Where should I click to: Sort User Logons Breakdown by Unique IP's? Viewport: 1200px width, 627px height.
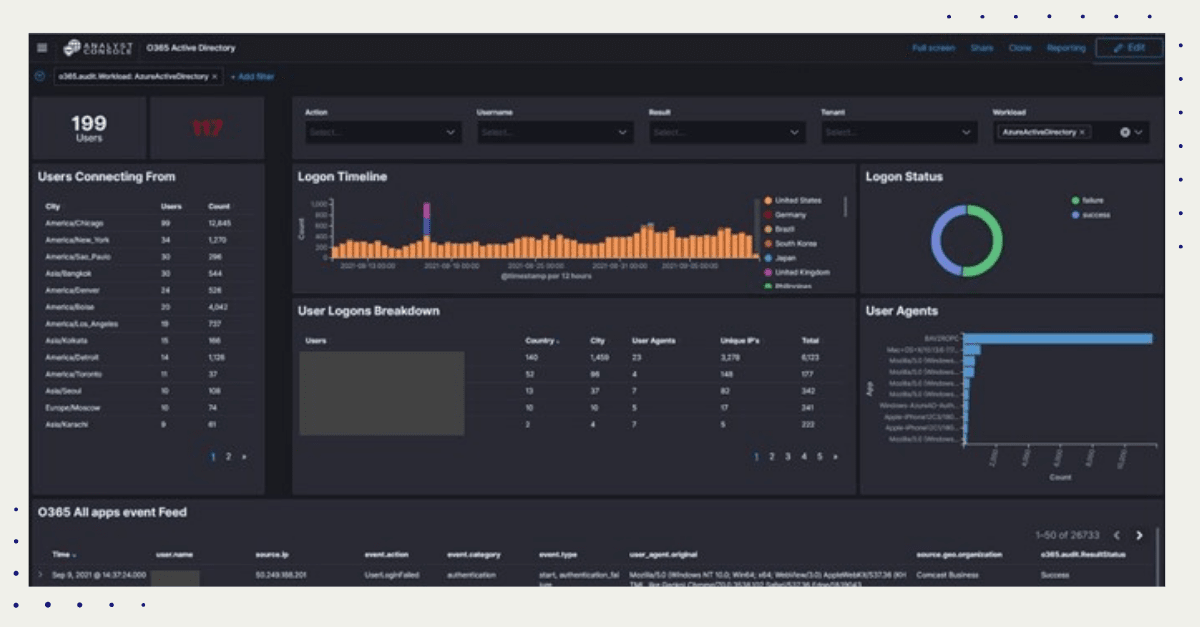(742, 341)
